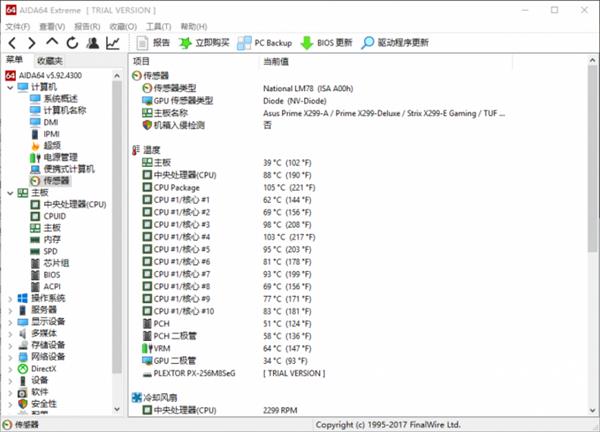This screenshot has width=600, height=432.
Task: Collapse the 主板 tree node
Action: point(10,193)
